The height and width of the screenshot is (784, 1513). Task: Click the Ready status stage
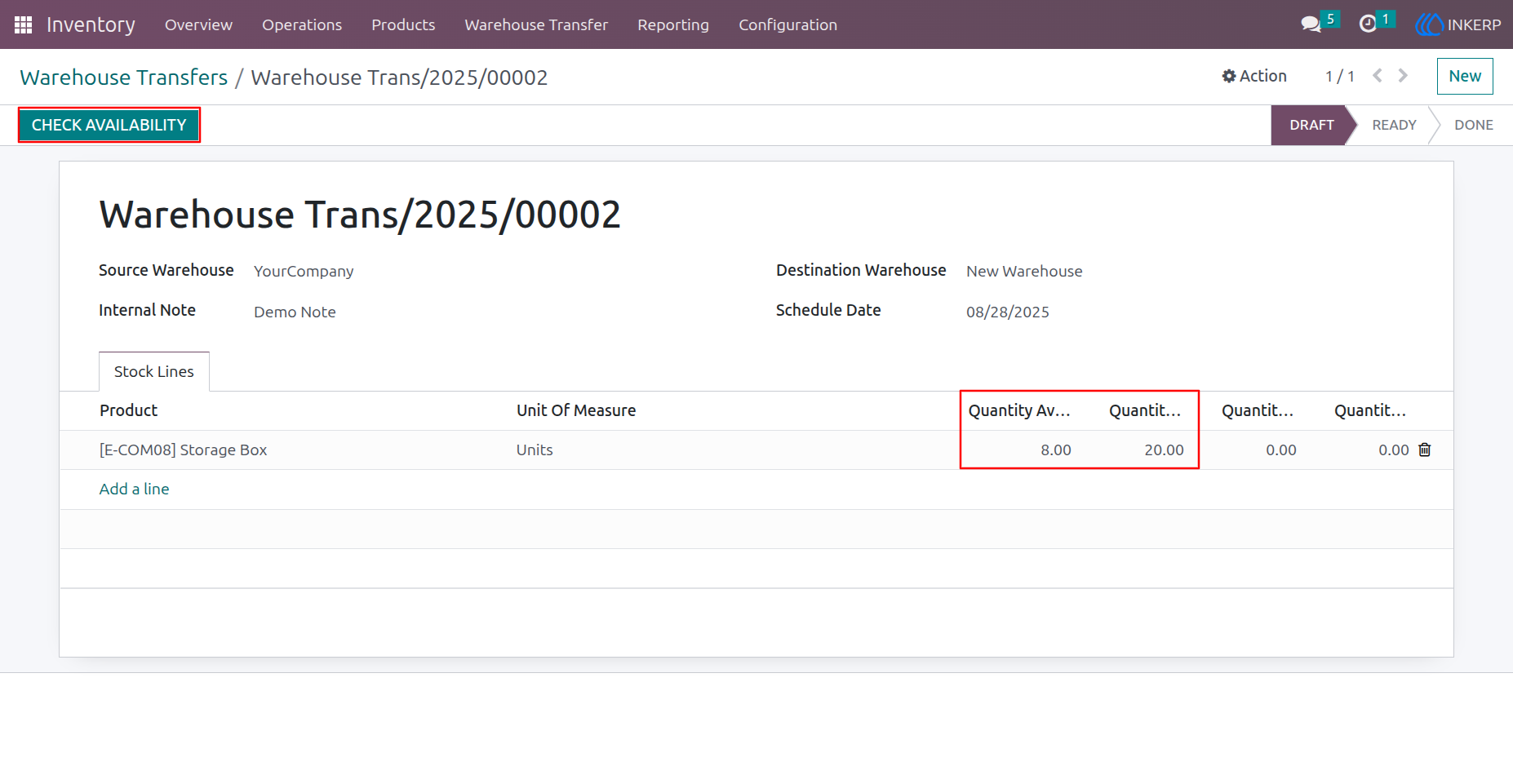click(1394, 125)
